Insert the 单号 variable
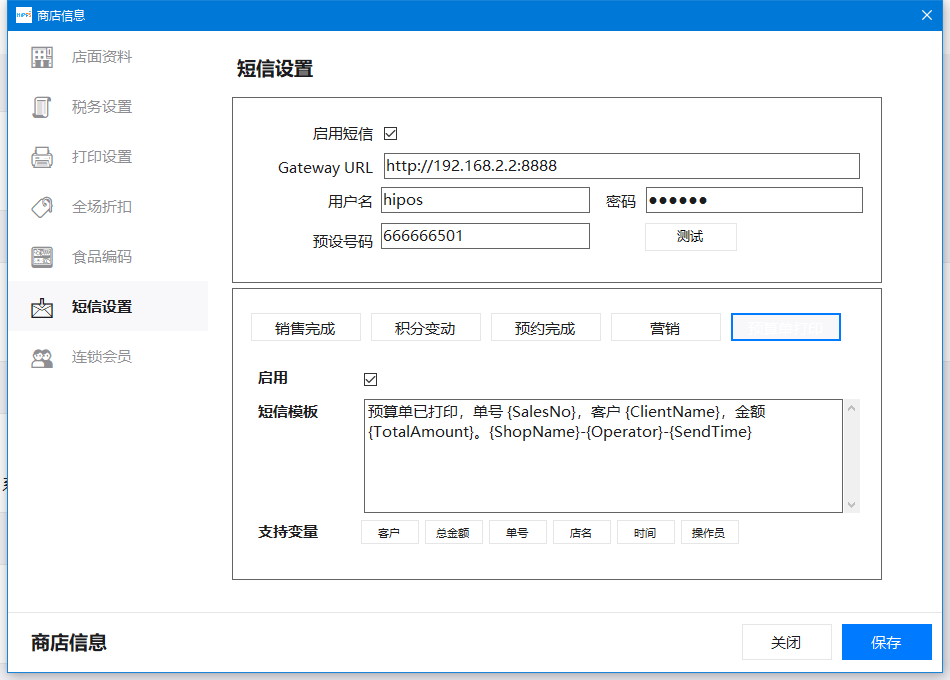Screen dimensions: 950x680 pyautogui.click(x=517, y=533)
